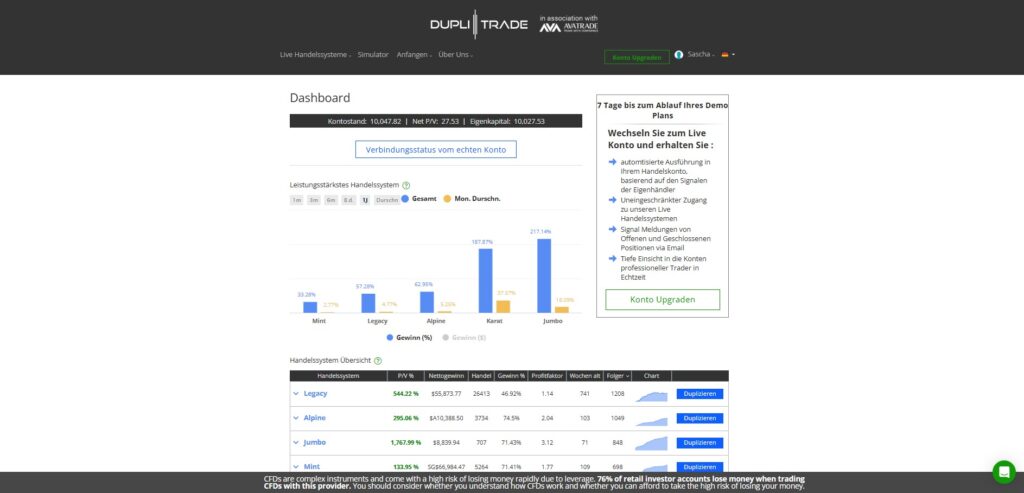The width and height of the screenshot is (1024, 493).
Task: Click the orange Karat monthly average bar
Action: pyautogui.click(x=503, y=306)
